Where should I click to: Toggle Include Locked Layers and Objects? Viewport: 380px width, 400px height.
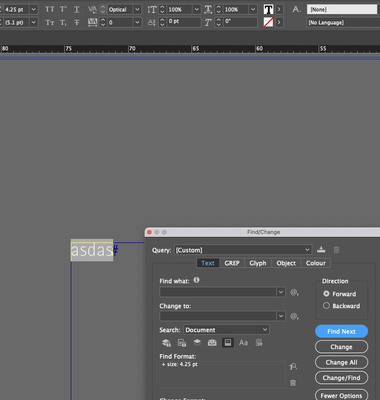coord(166,343)
